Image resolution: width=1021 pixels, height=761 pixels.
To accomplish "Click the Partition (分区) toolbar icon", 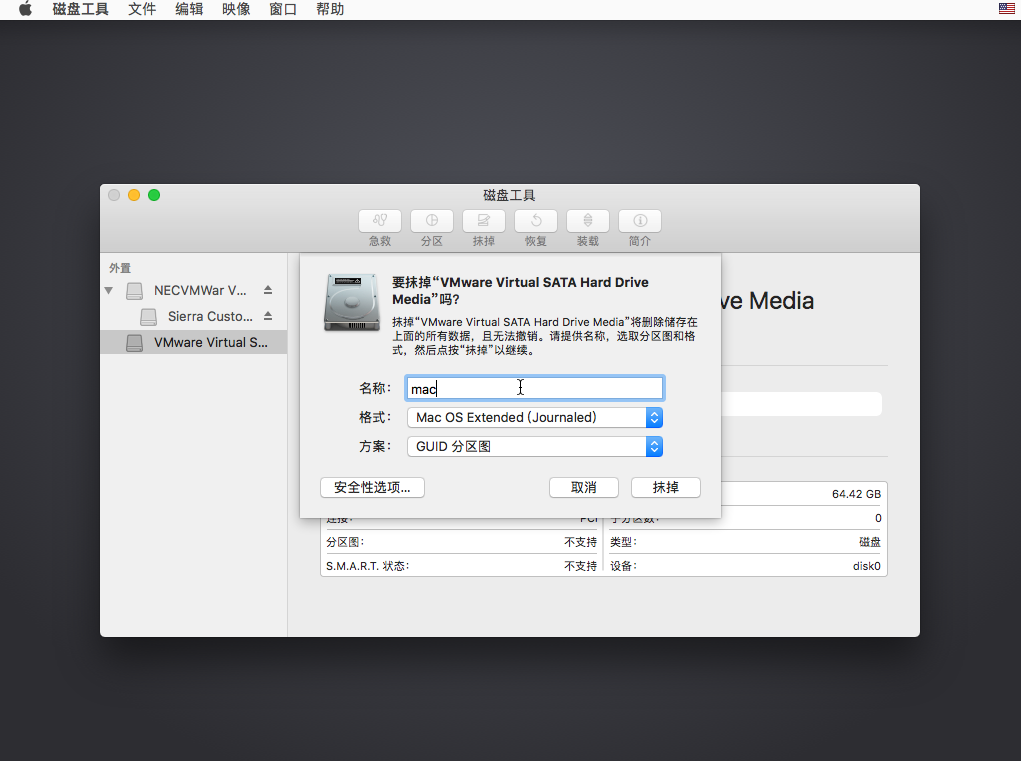I will point(432,221).
